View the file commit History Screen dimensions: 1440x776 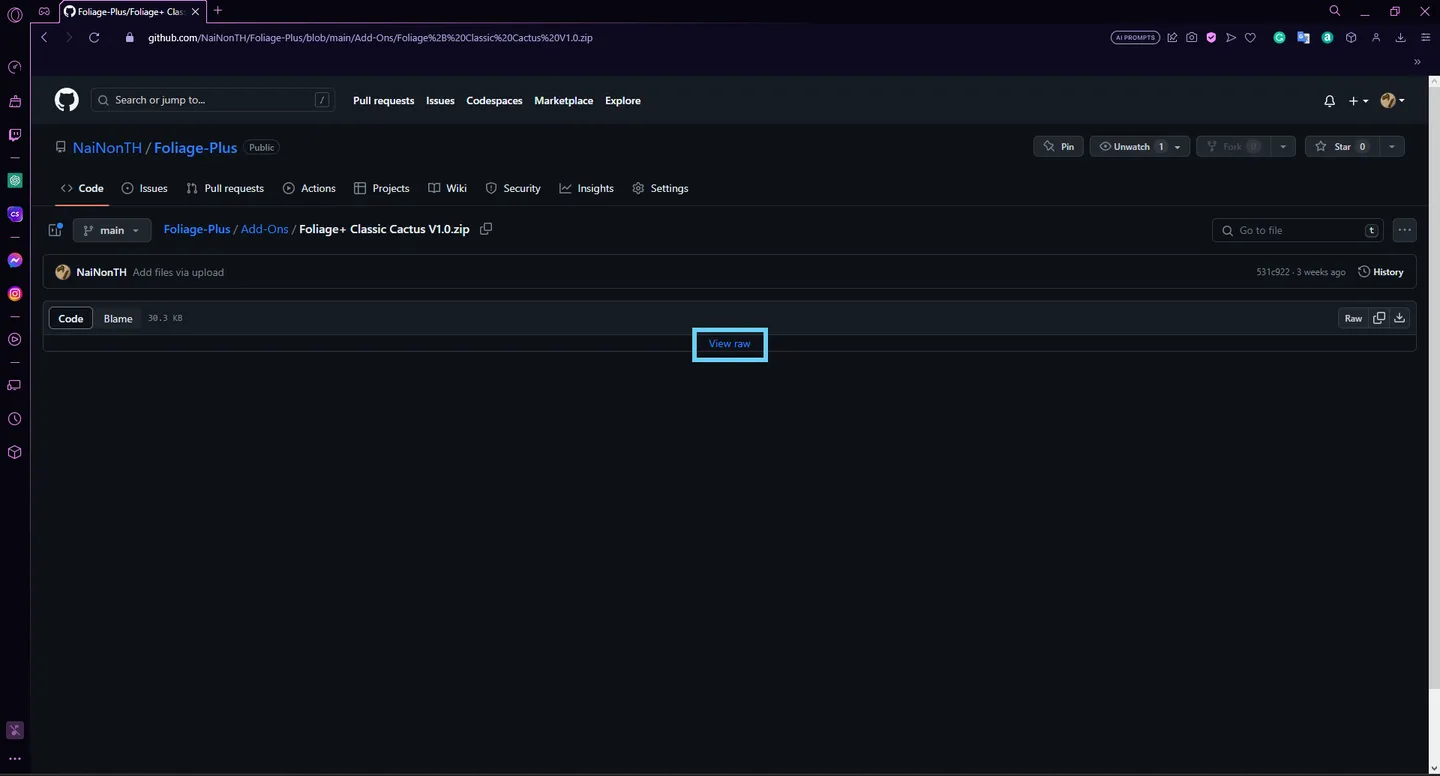tap(1381, 272)
